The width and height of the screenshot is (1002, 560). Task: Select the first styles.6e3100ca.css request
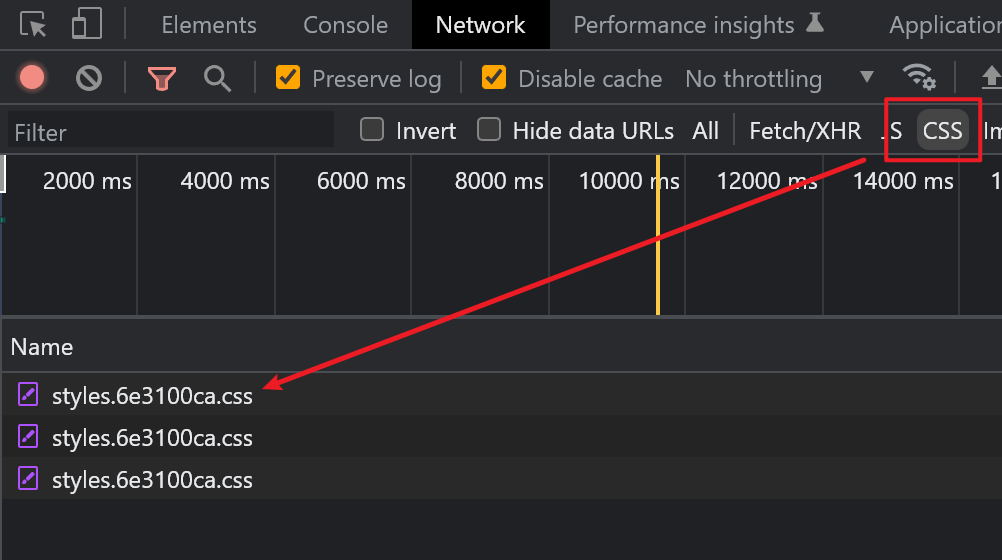[x=152, y=396]
